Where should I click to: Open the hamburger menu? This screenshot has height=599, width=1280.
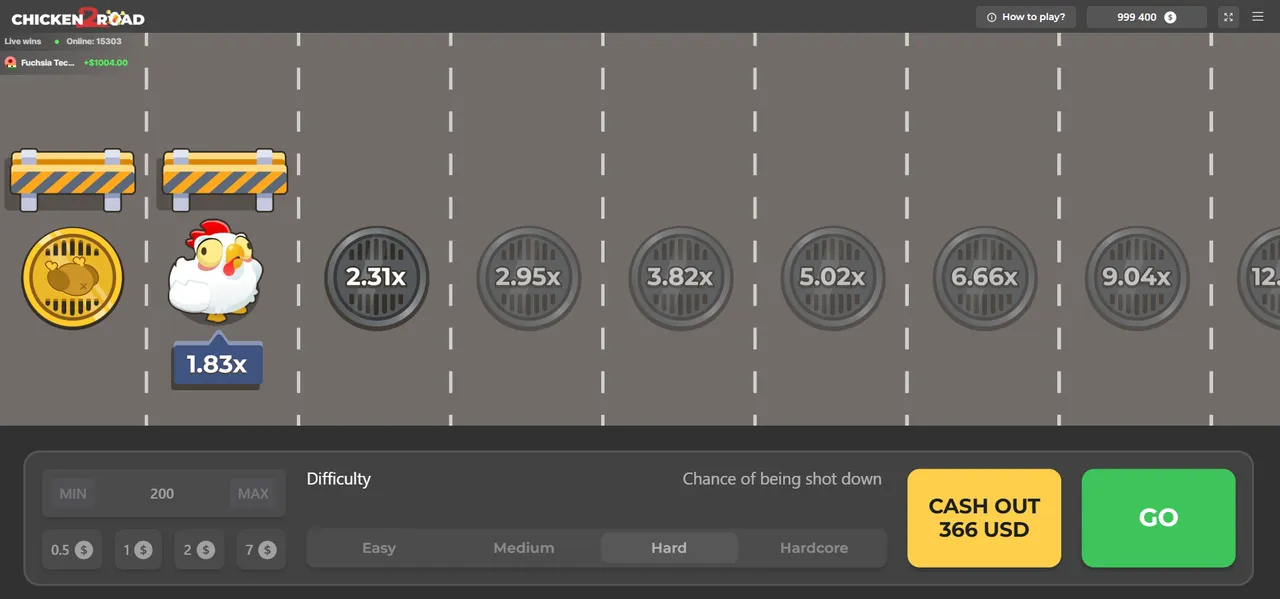coord(1258,17)
